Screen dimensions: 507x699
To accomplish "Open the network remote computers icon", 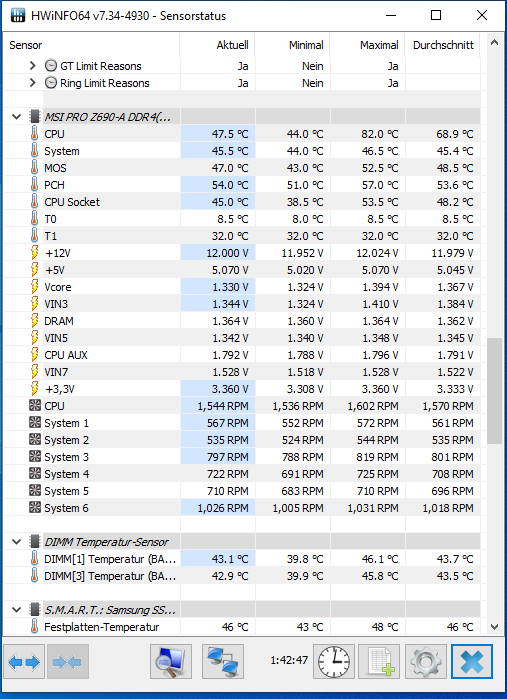I will pyautogui.click(x=223, y=662).
